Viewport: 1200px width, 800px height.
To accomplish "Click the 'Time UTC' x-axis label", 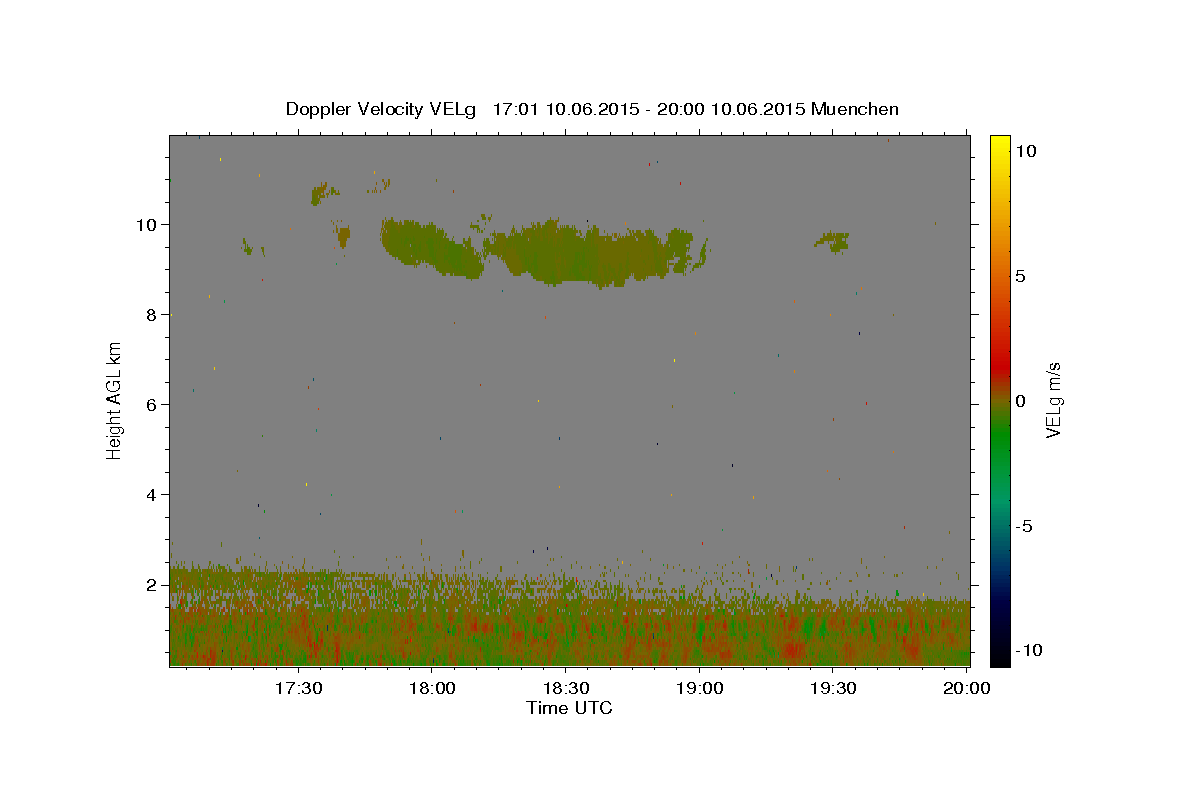I will click(569, 708).
